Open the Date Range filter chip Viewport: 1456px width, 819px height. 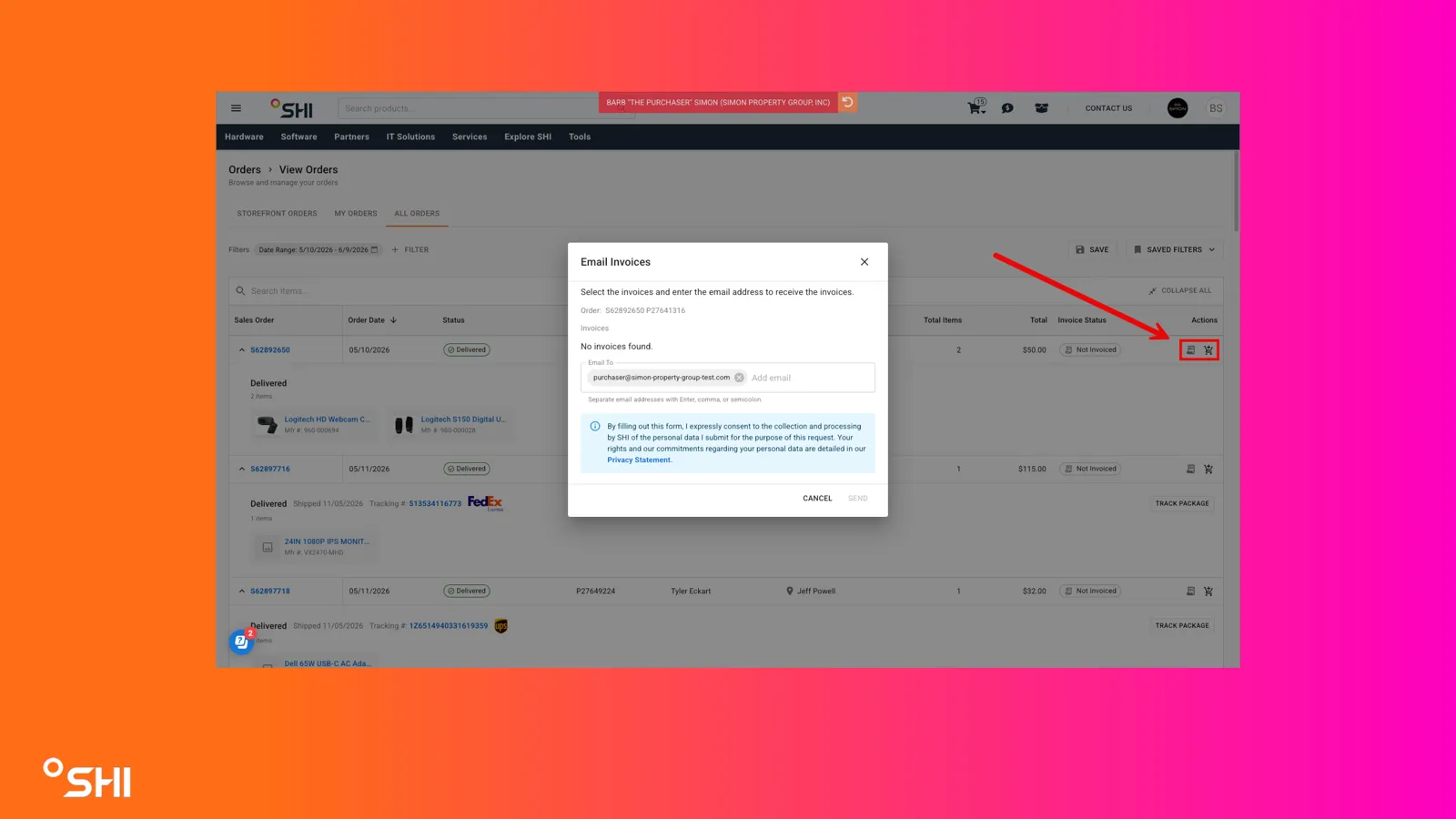tap(318, 249)
